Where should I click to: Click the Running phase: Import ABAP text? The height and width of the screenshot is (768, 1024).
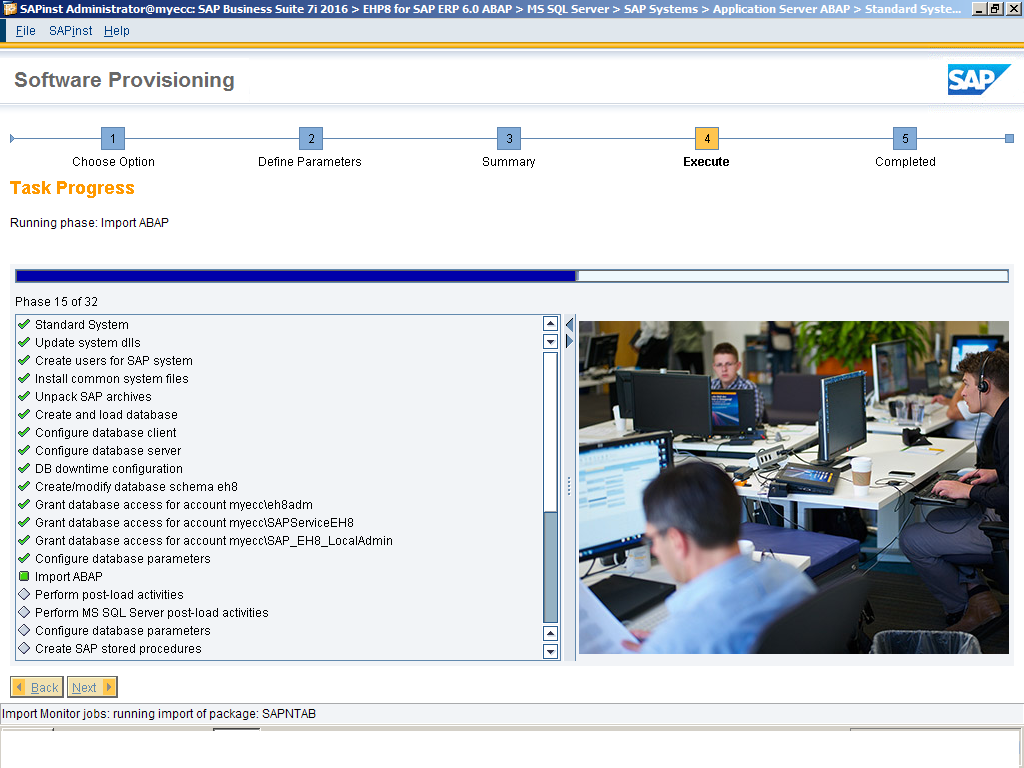click(89, 223)
